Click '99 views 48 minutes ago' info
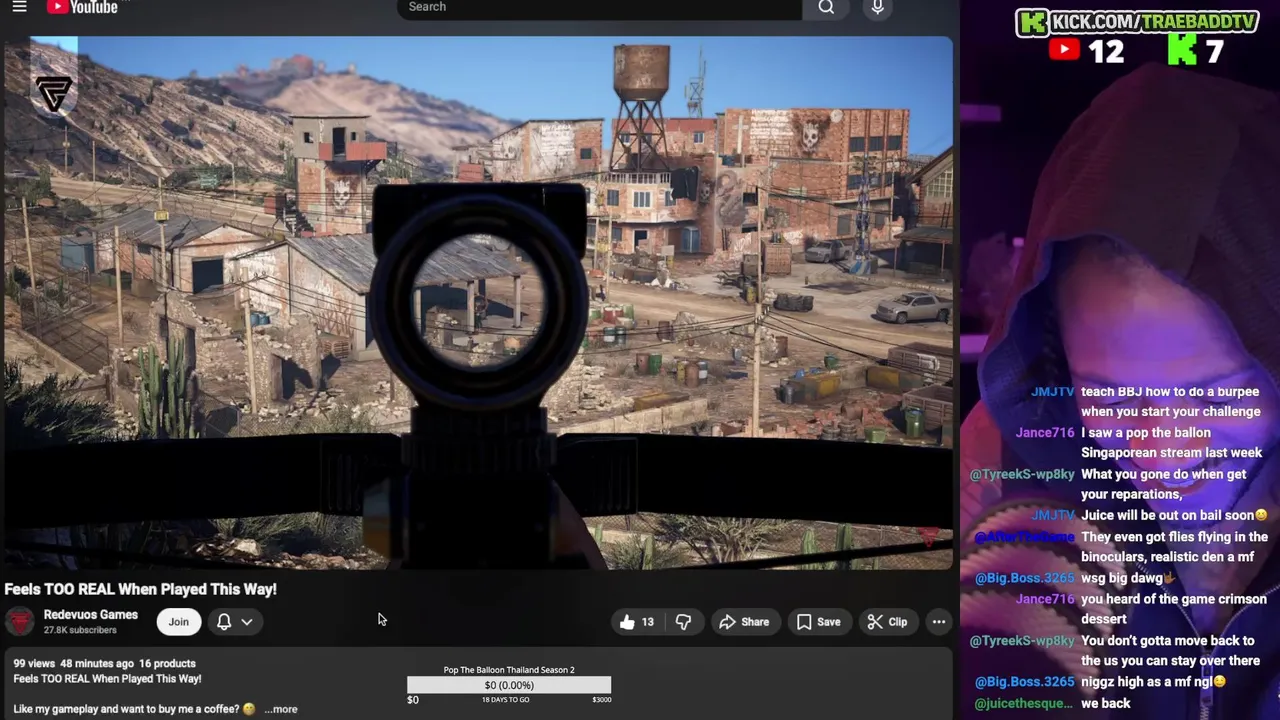Image resolution: width=1280 pixels, height=720 pixels. [73, 663]
